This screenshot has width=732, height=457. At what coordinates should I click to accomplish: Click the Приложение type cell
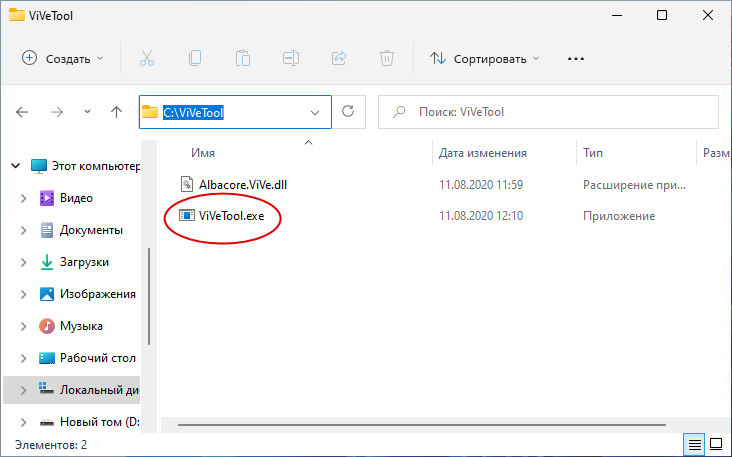click(619, 216)
